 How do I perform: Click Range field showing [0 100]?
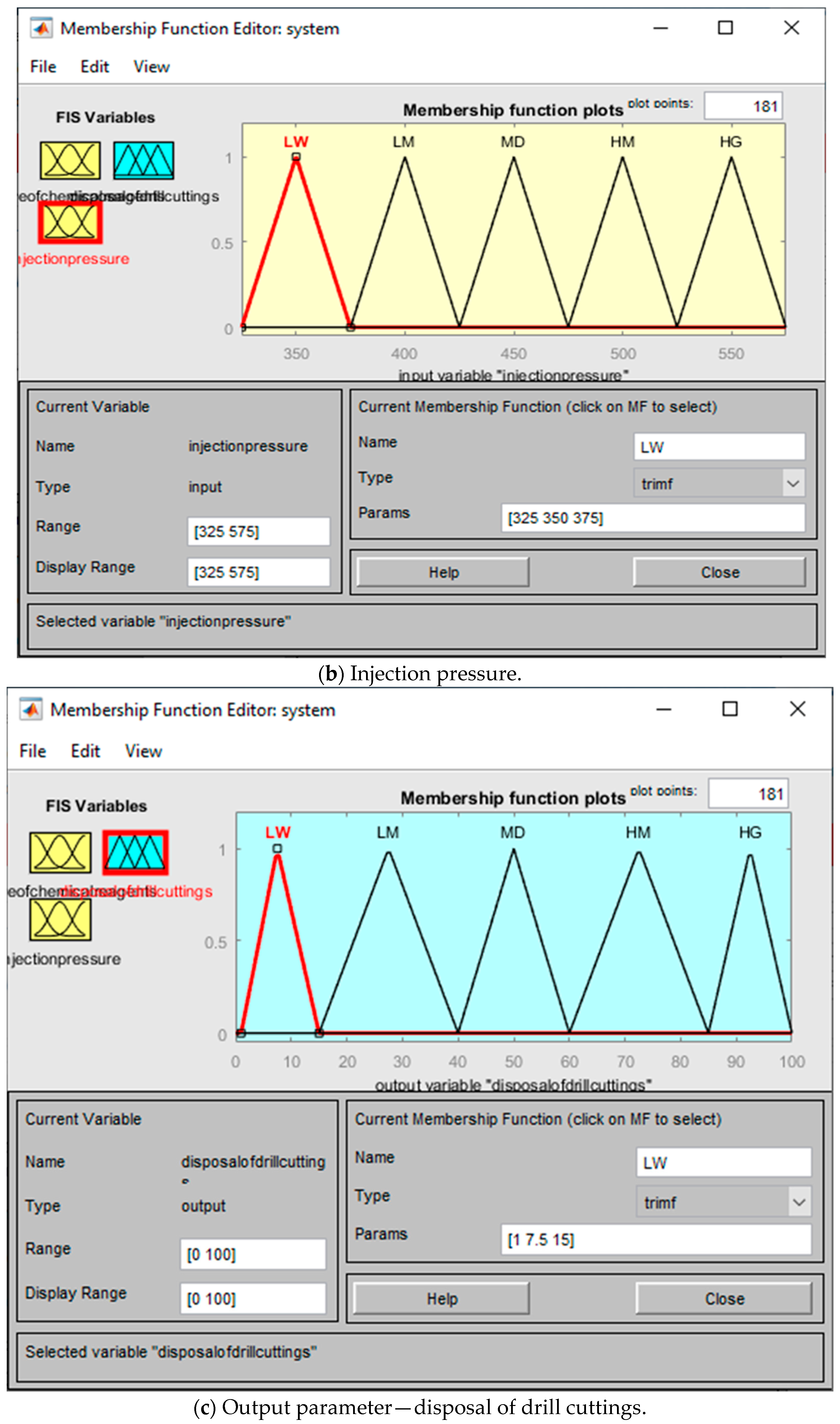coord(252,1255)
